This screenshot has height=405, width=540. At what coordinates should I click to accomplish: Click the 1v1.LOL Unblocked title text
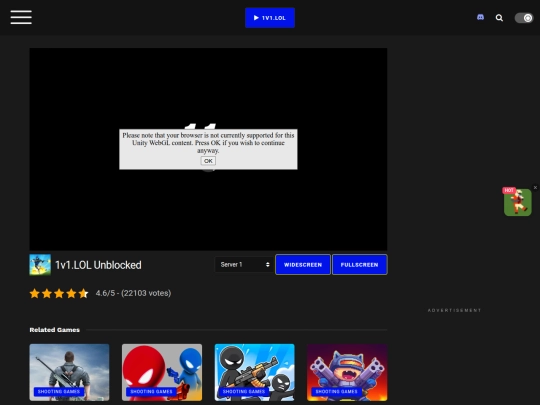pyautogui.click(x=98, y=265)
